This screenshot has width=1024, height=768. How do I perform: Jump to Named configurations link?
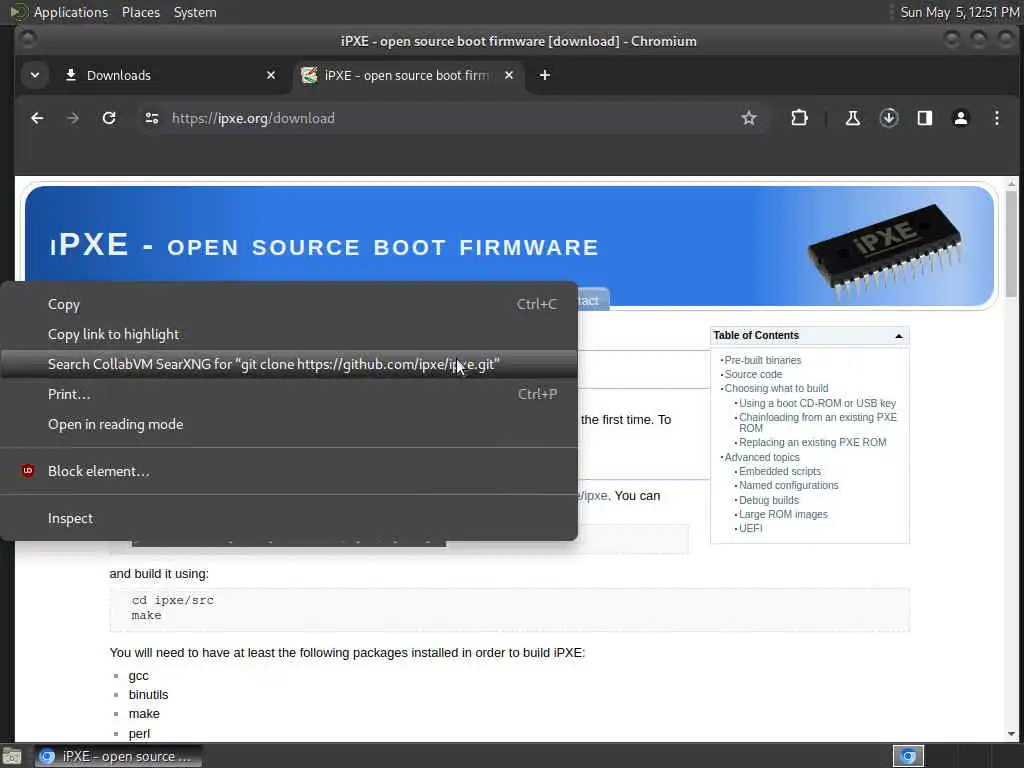(x=788, y=486)
